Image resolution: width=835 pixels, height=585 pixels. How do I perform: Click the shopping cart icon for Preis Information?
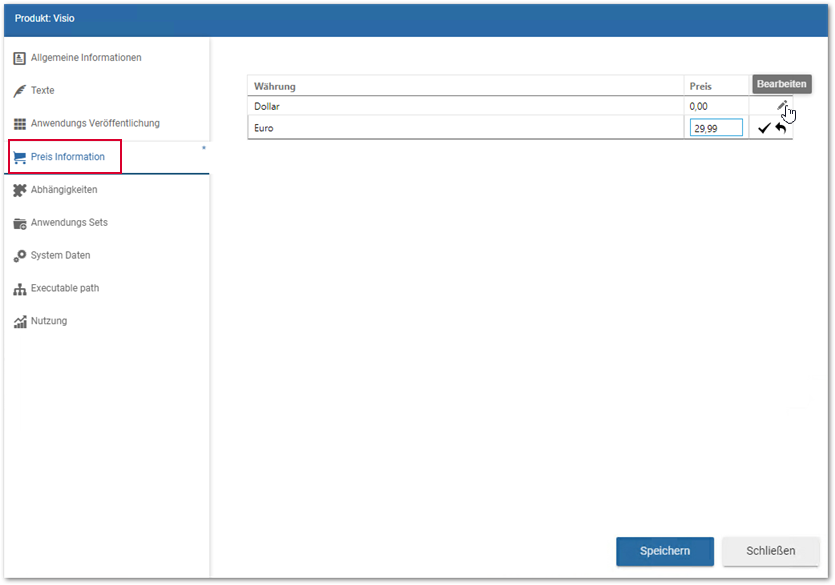click(x=19, y=157)
